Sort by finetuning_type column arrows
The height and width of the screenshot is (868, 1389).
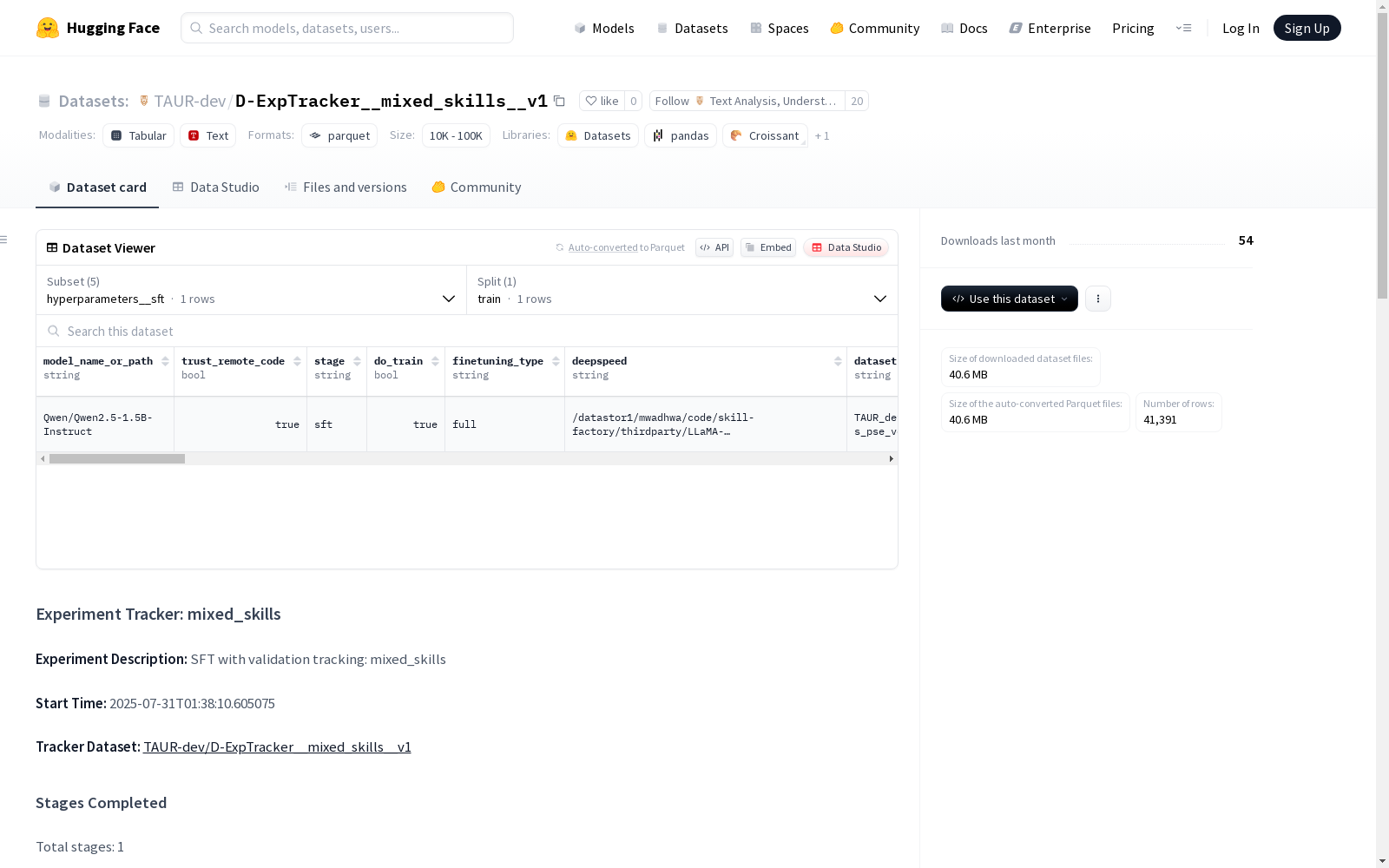[556, 361]
